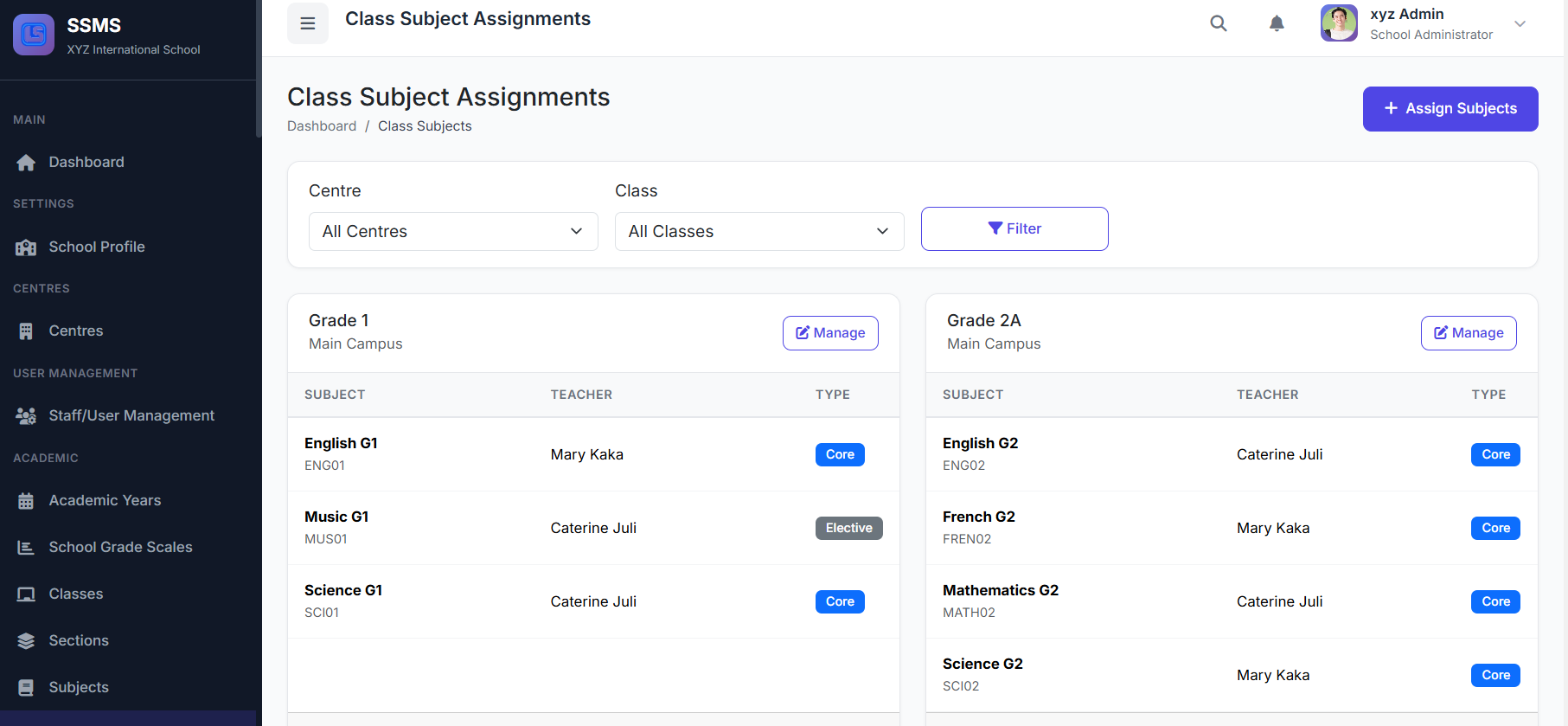Click the Core badge for Science G1
Image resolution: width=1568 pixels, height=726 pixels.
[840, 601]
